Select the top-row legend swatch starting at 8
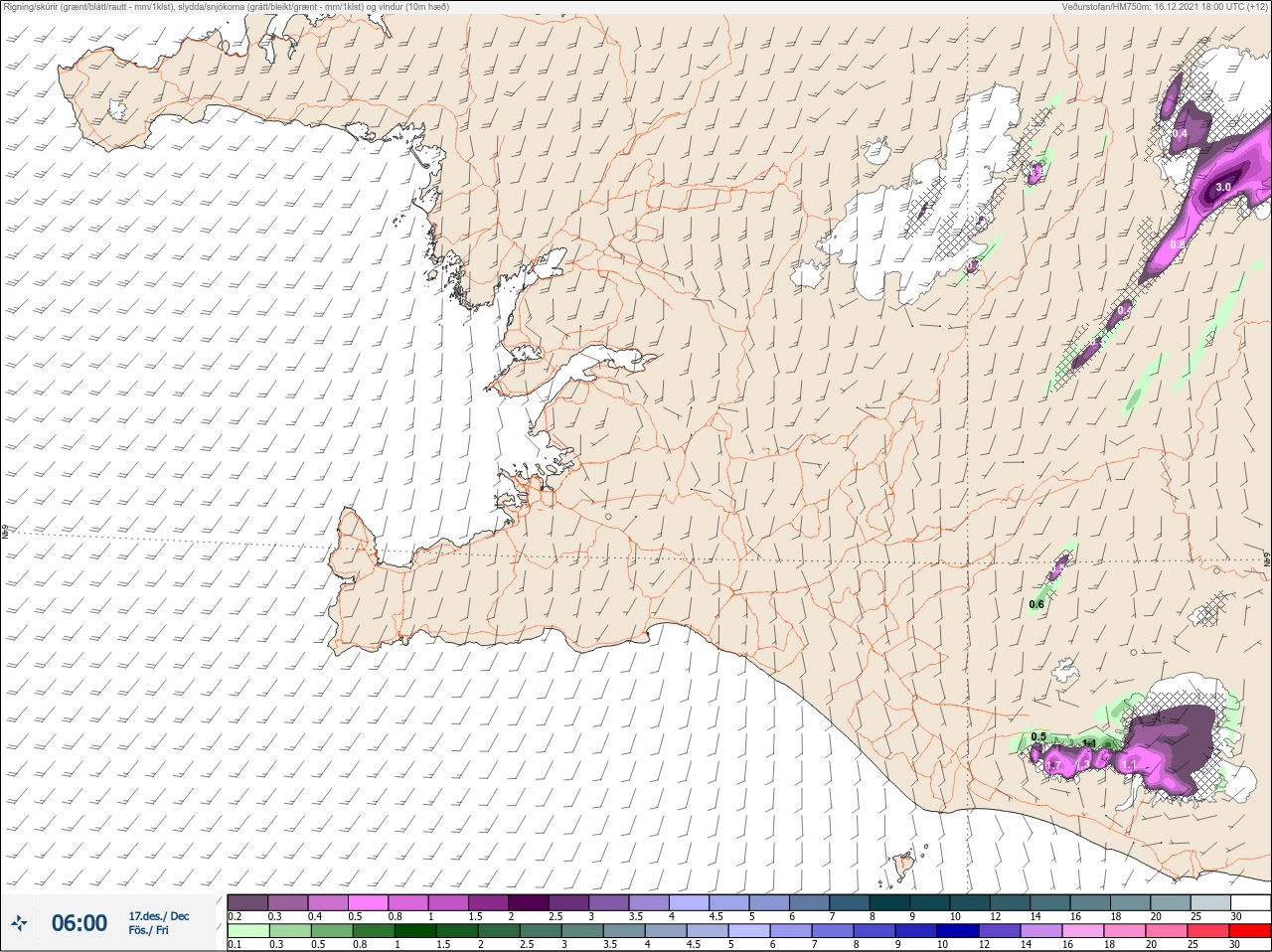Viewport: 1272px width, 952px height. point(889,902)
